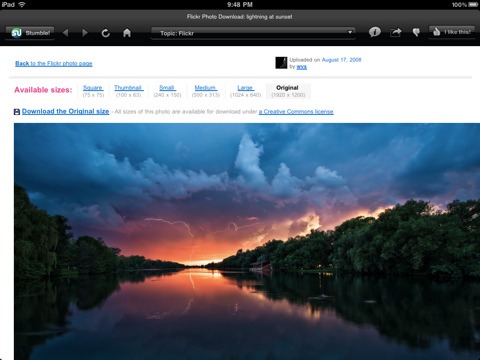The width and height of the screenshot is (480, 360).
Task: Open the home icon in toolbar
Action: [x=127, y=33]
